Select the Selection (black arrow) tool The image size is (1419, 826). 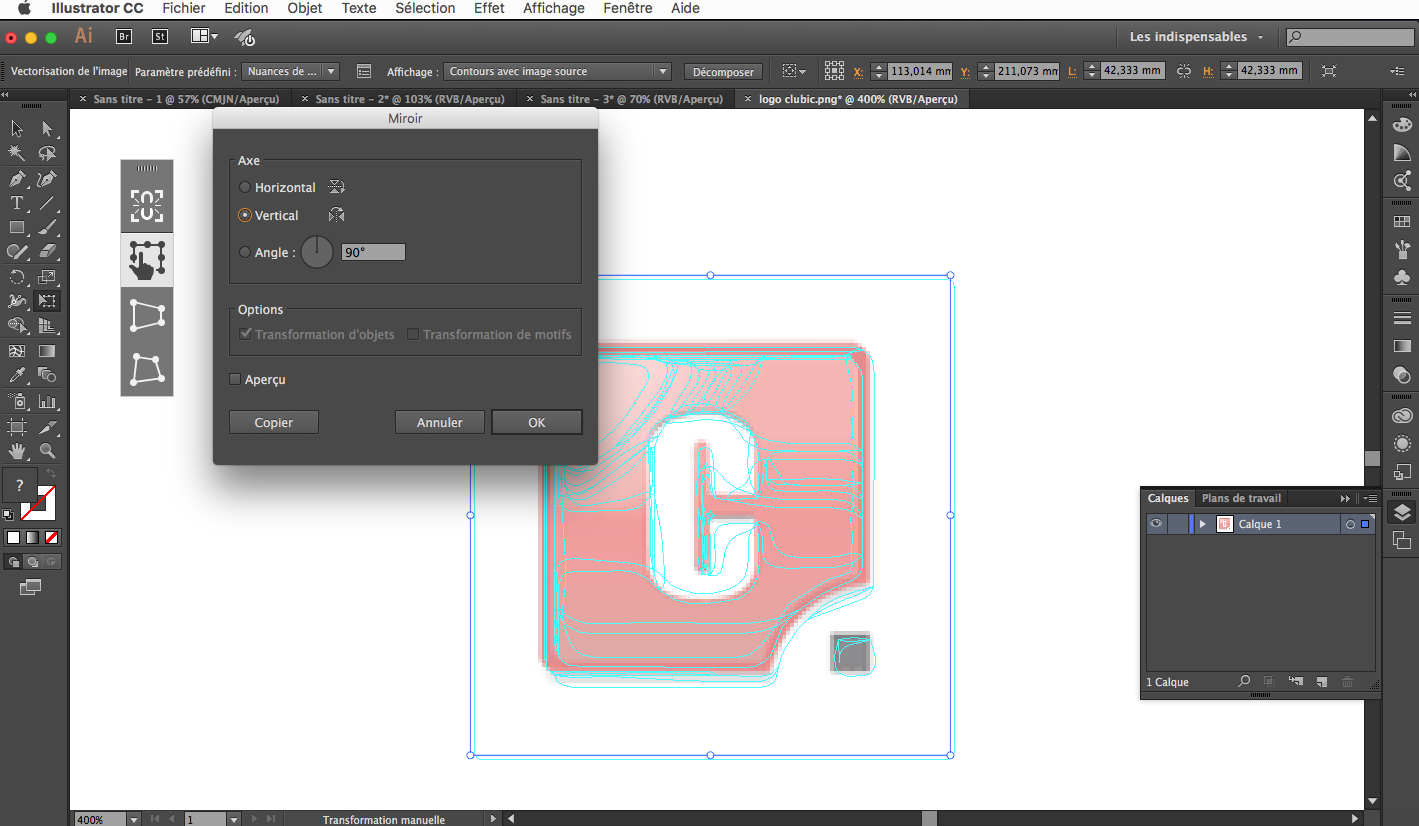(x=17, y=128)
